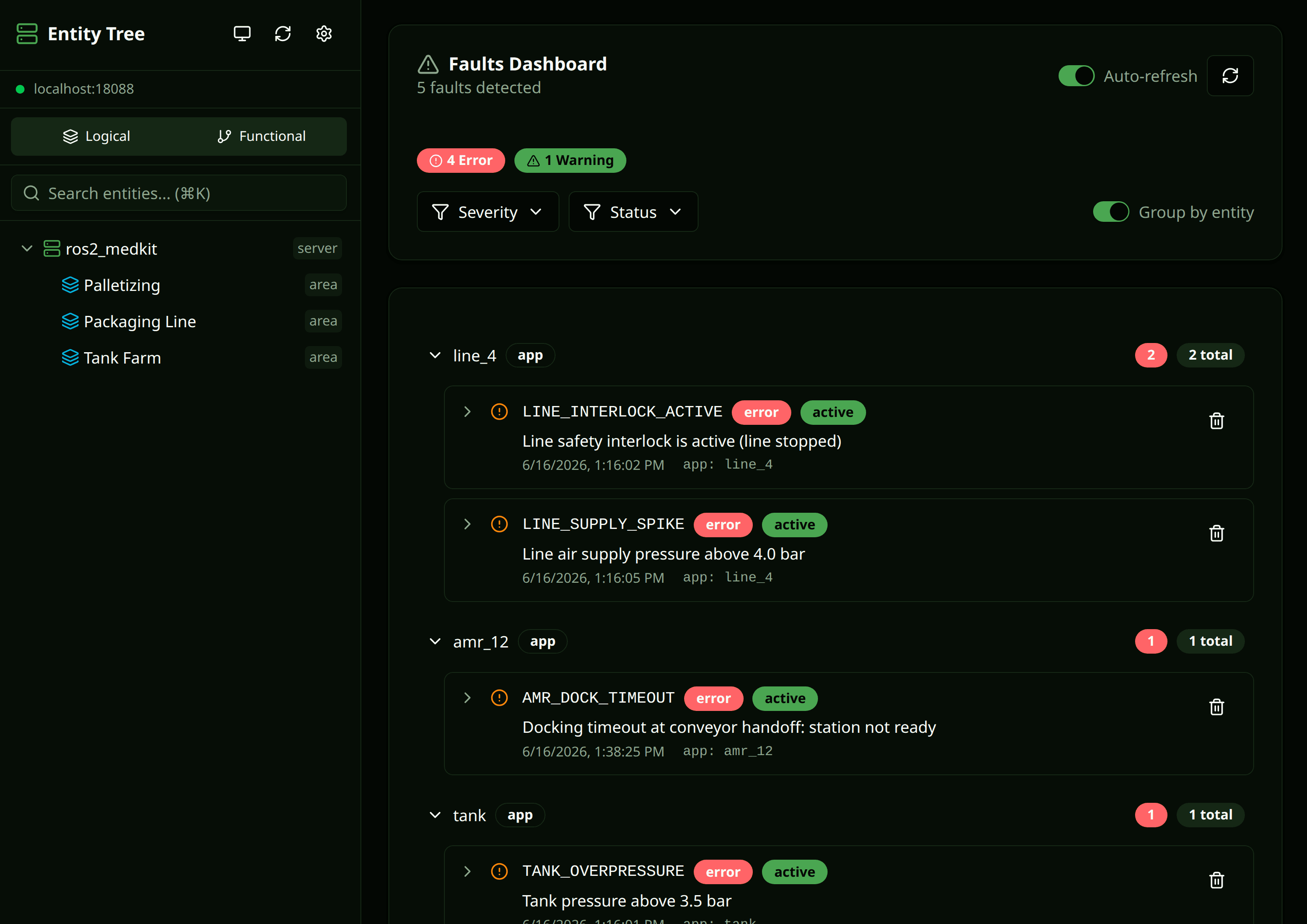Delete the LINE_INTERLOCK_ACTIVE fault with its trash icon
The height and width of the screenshot is (924, 1307).
point(1216,421)
